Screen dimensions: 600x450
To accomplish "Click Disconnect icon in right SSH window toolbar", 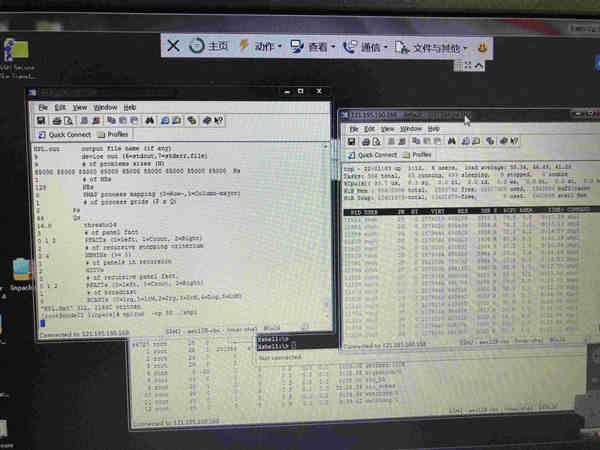I will tap(402, 141).
